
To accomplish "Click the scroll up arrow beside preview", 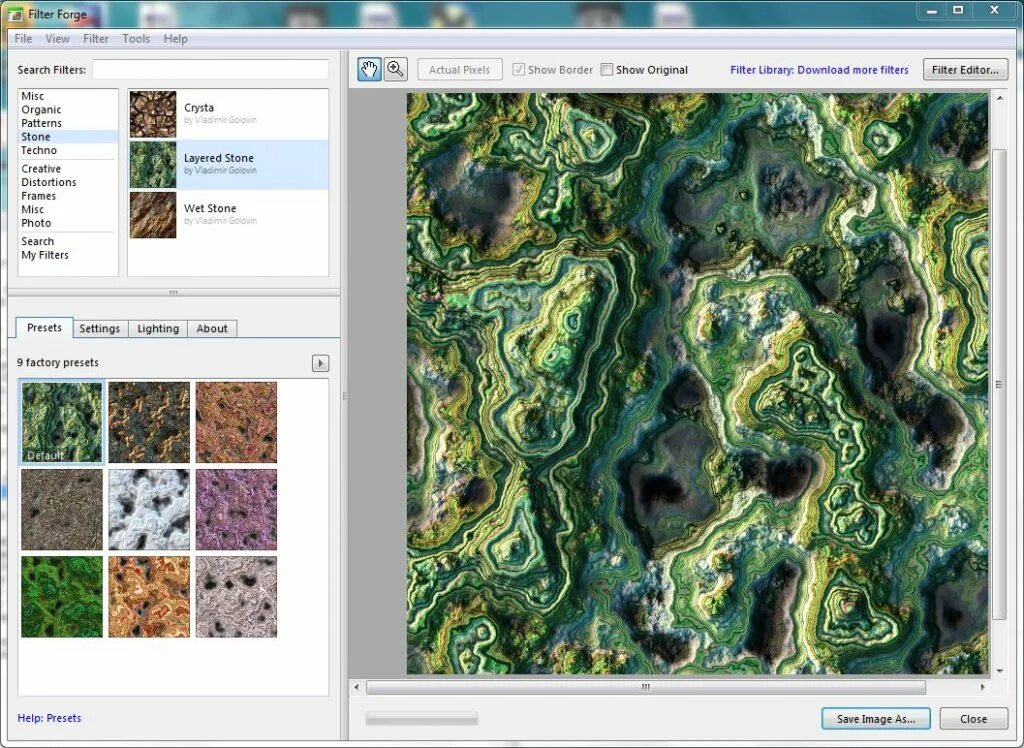I will [x=999, y=98].
